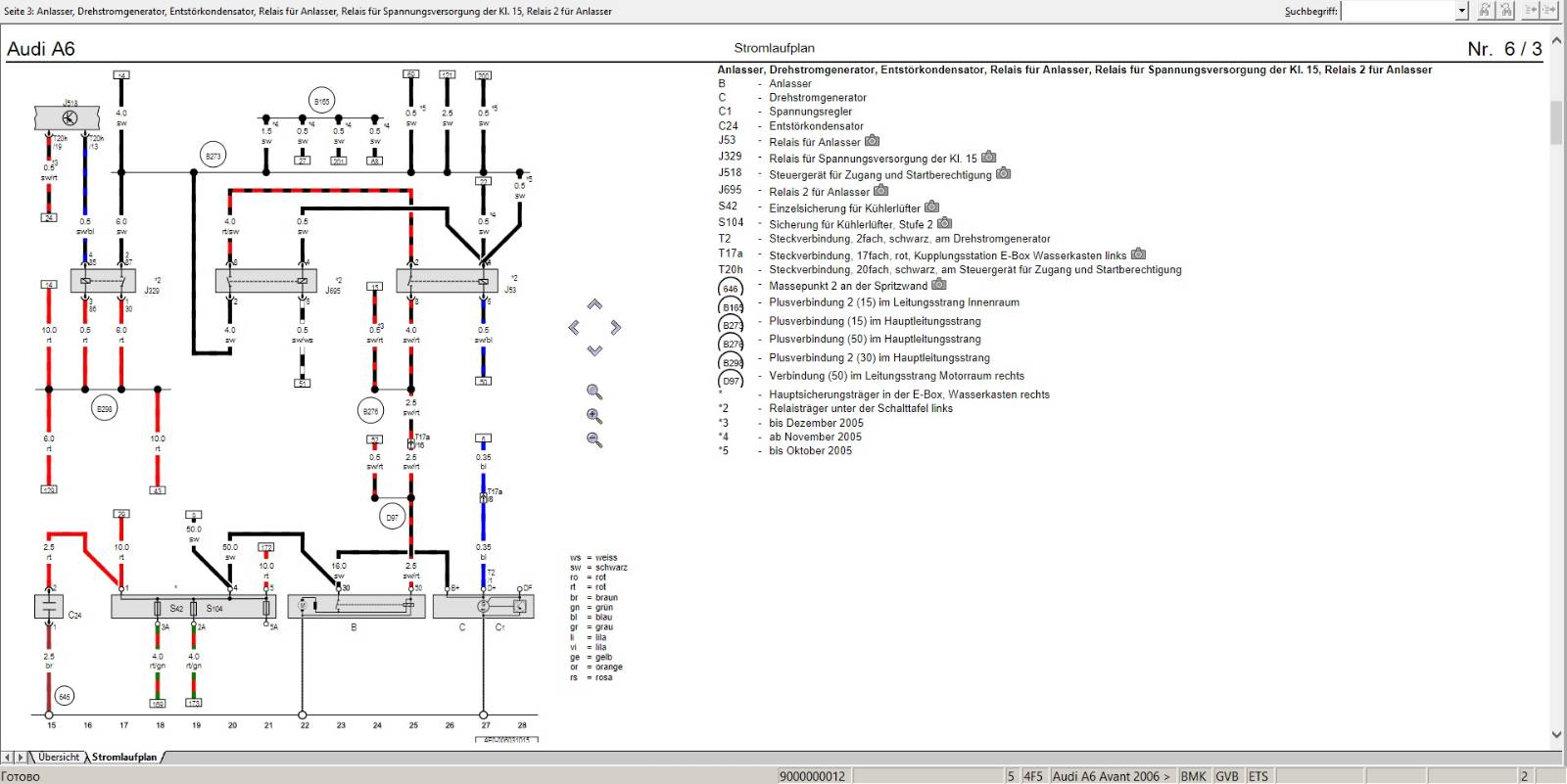Zoom out with the minus magnifier
The width and height of the screenshot is (1567, 784).
pos(594,440)
